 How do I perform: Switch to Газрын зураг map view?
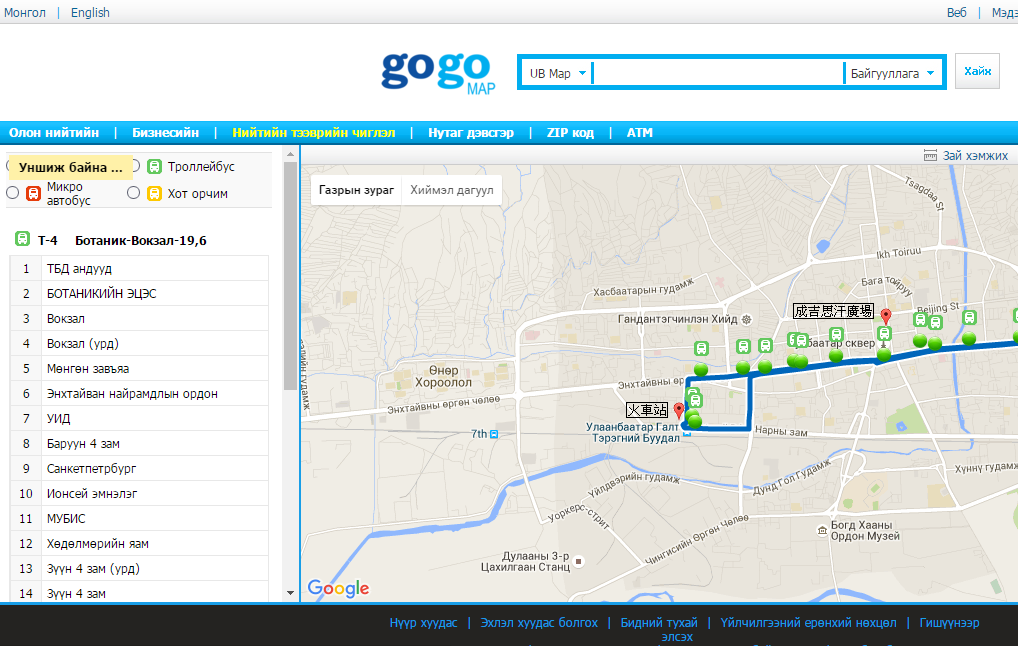coord(356,190)
